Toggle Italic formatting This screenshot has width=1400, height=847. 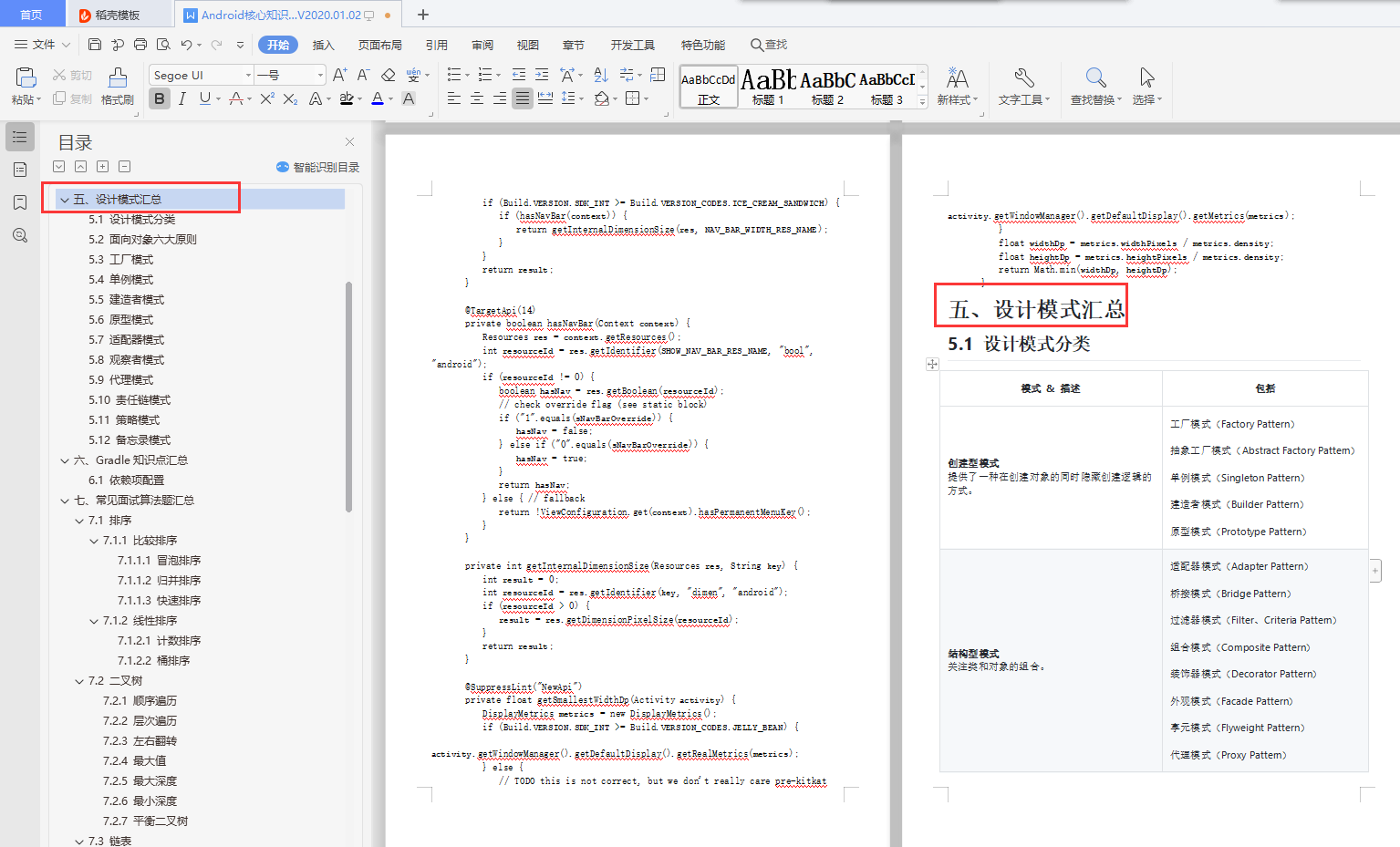pos(182,98)
